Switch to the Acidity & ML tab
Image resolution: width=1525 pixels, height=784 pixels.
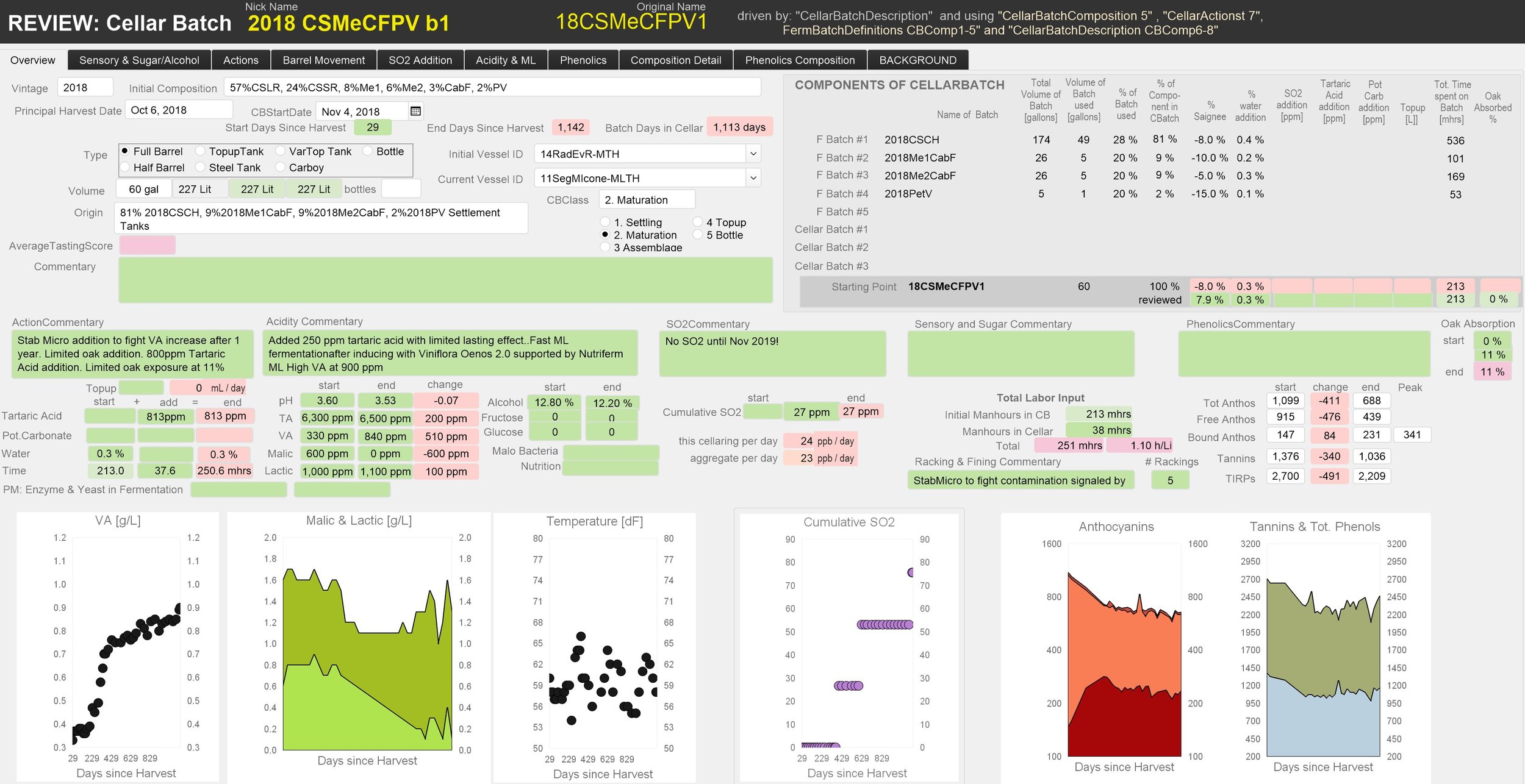[506, 60]
